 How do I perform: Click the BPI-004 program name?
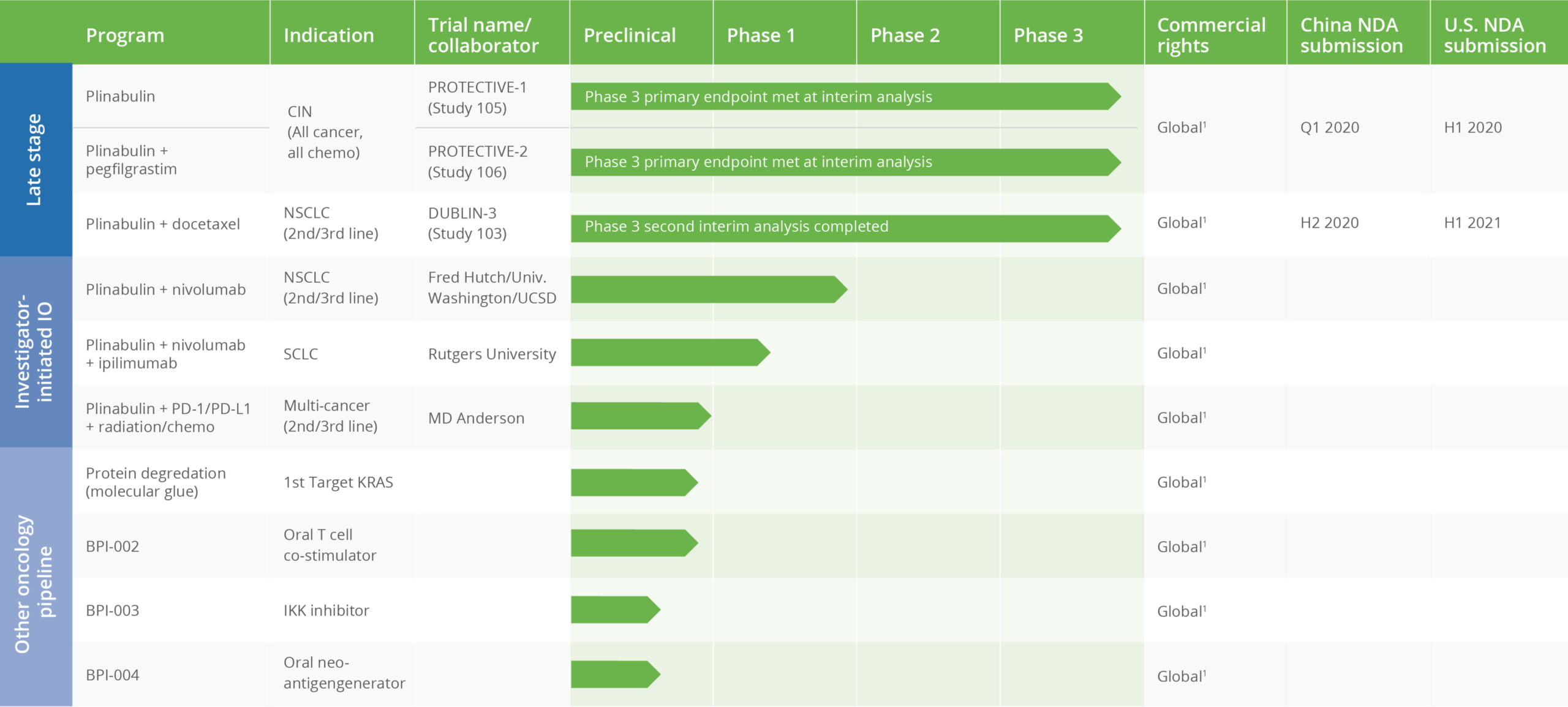coord(113,675)
